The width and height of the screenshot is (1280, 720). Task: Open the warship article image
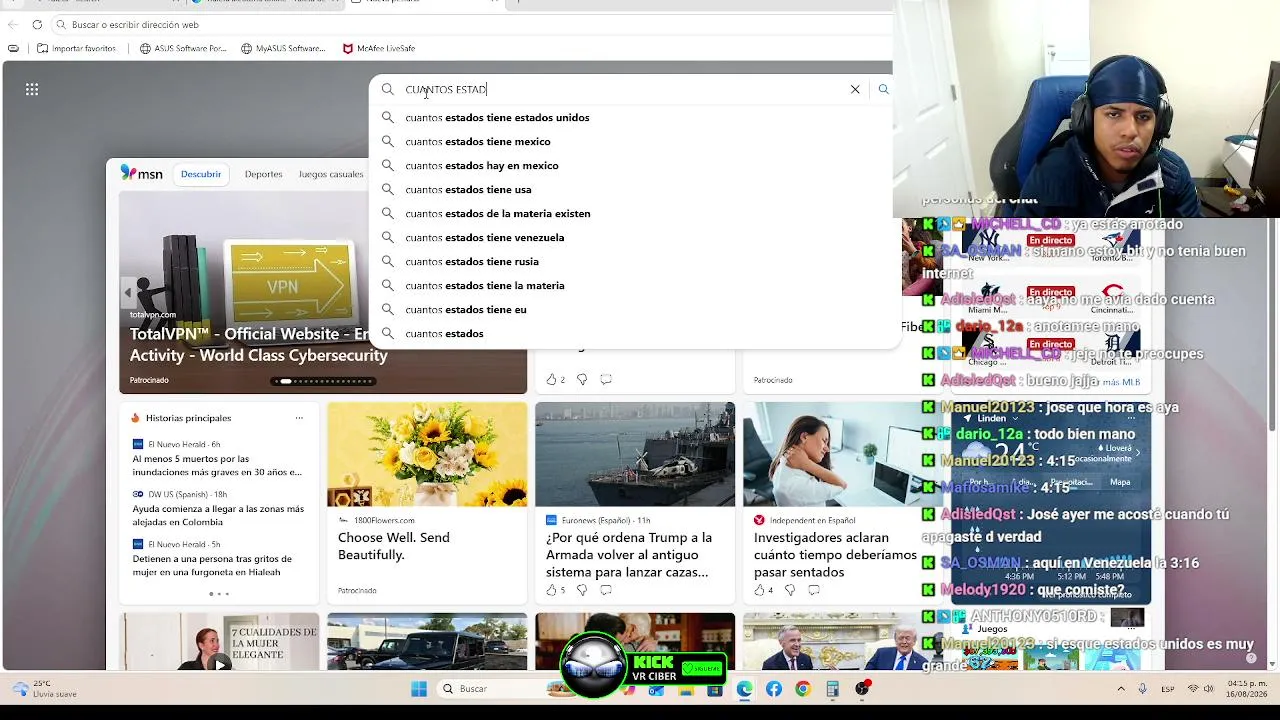pos(635,455)
